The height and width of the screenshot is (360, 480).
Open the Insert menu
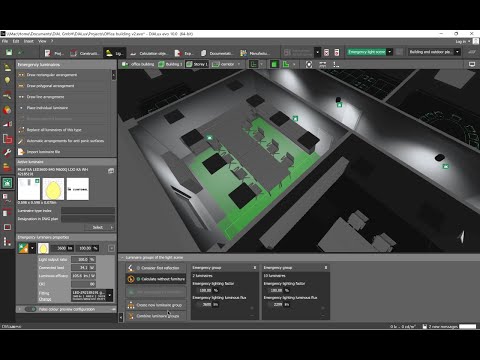(x=28, y=41)
